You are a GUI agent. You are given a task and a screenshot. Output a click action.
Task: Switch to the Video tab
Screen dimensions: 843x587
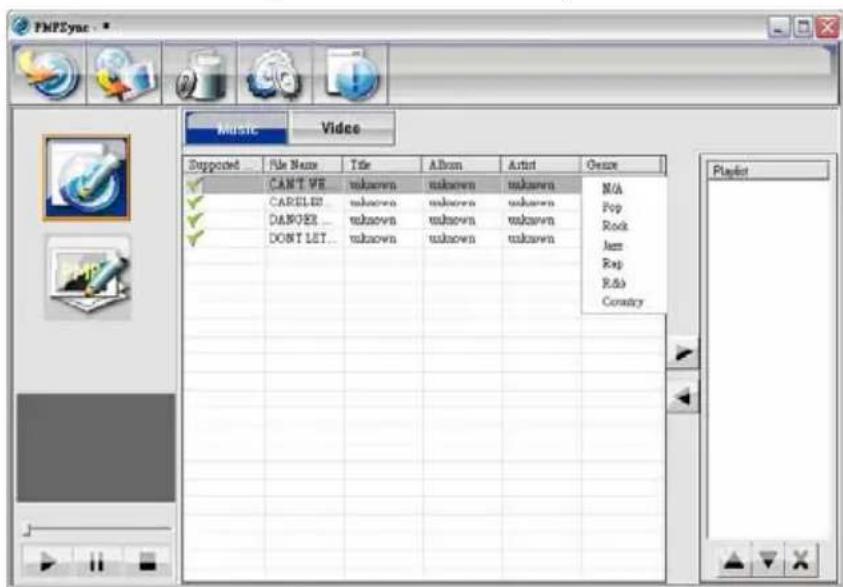[x=341, y=128]
